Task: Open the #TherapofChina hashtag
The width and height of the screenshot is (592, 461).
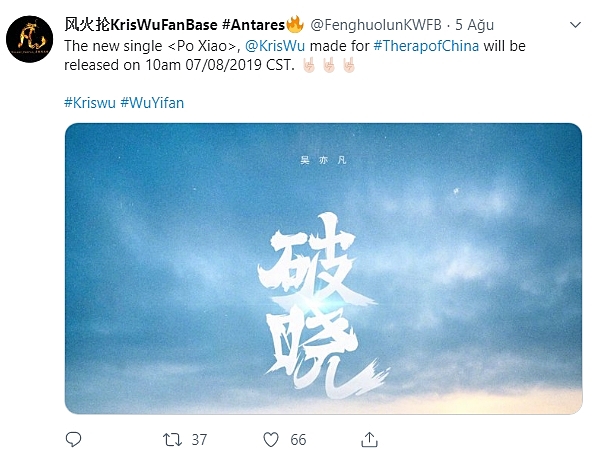Action: (x=426, y=46)
